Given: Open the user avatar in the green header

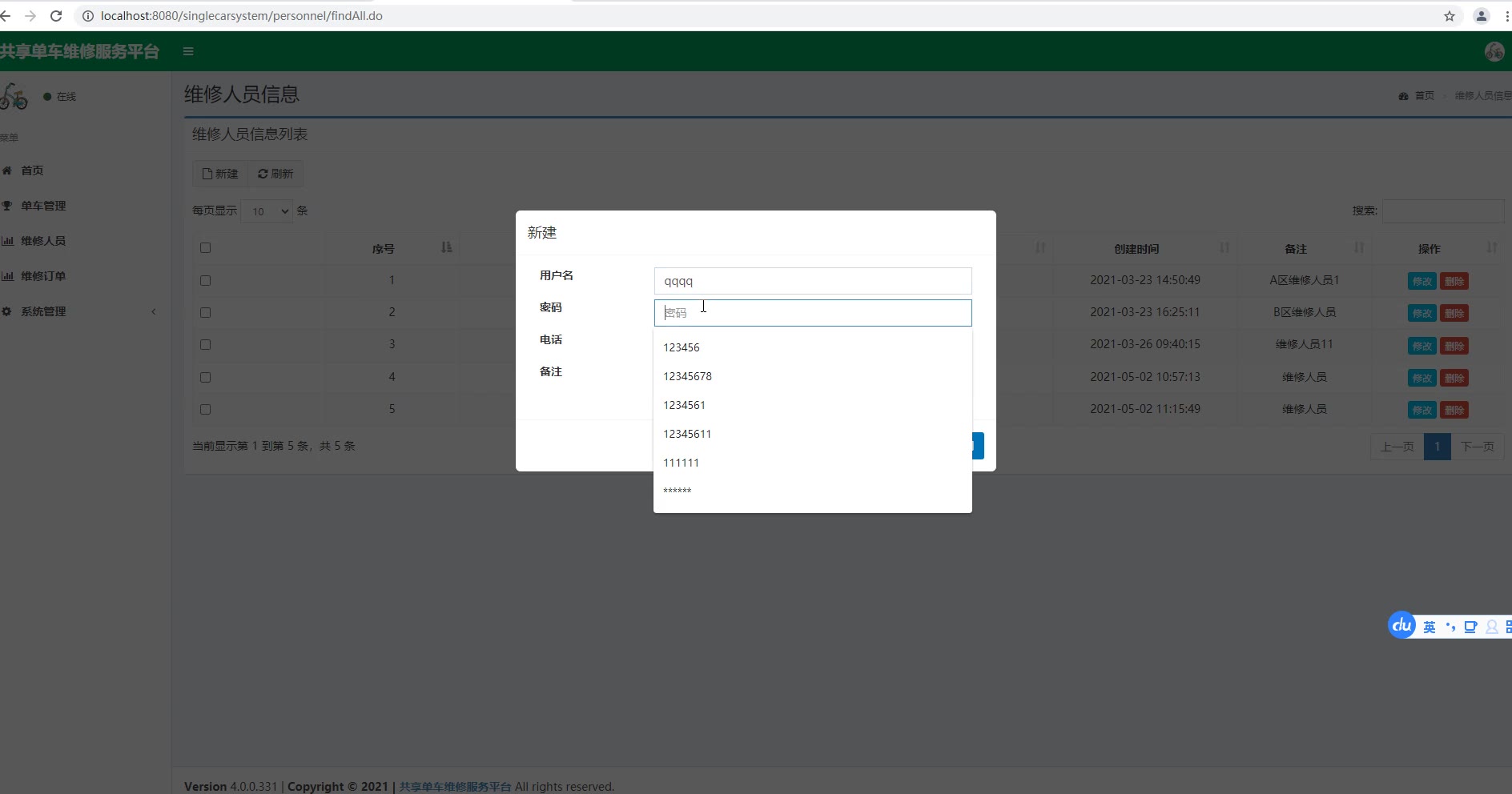Looking at the screenshot, I should coord(1494,51).
